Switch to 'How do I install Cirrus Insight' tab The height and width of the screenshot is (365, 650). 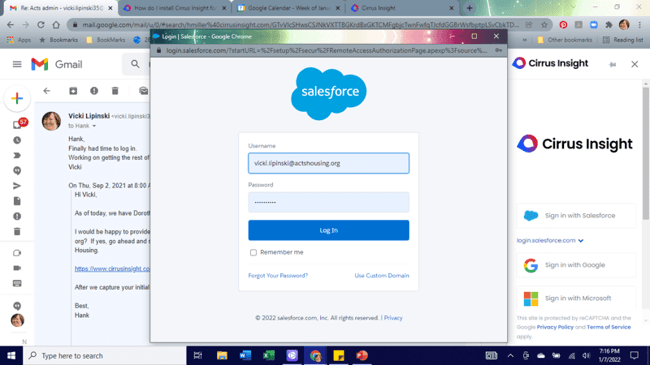pyautogui.click(x=175, y=8)
